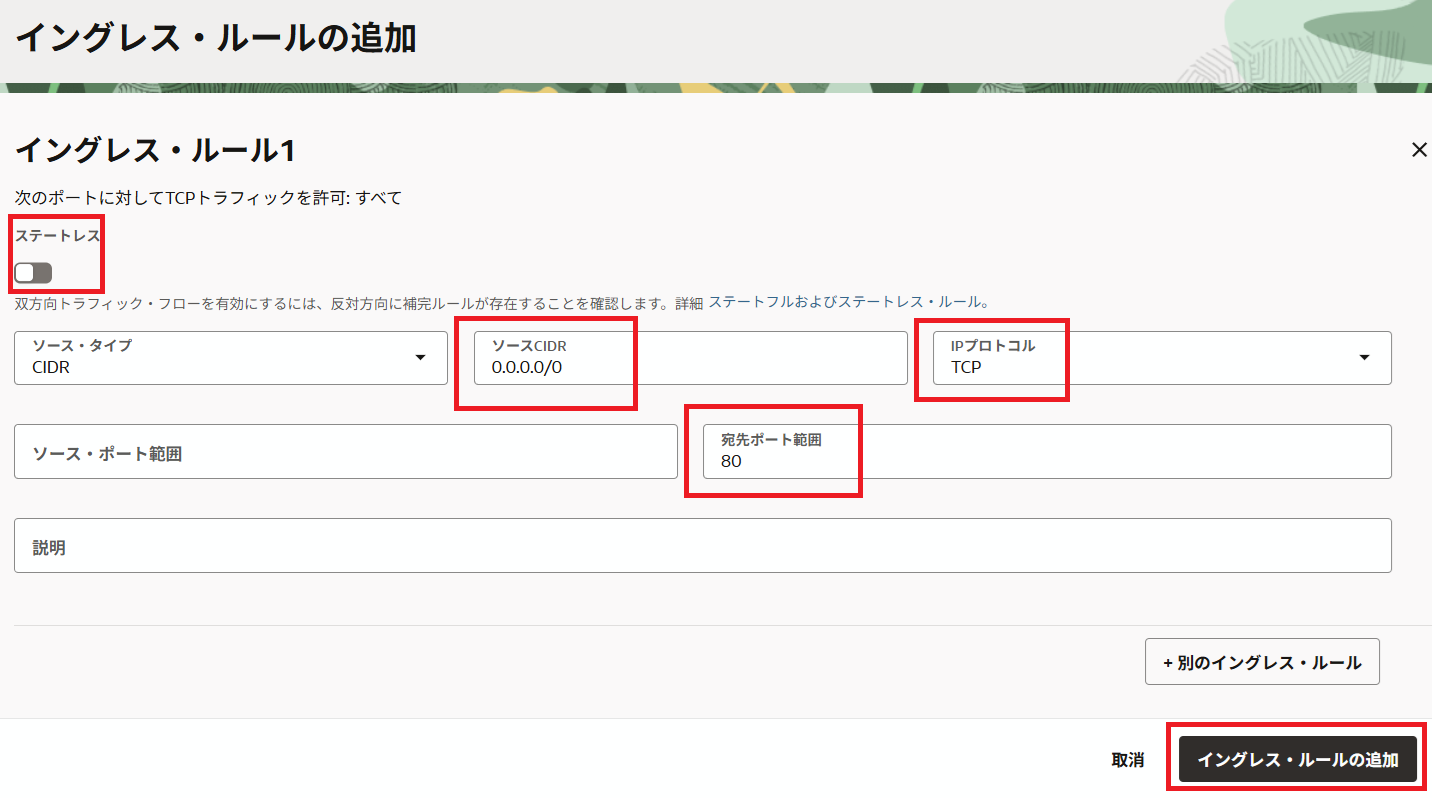
Task: Click the ステートレス label above the switch
Action: [x=58, y=236]
